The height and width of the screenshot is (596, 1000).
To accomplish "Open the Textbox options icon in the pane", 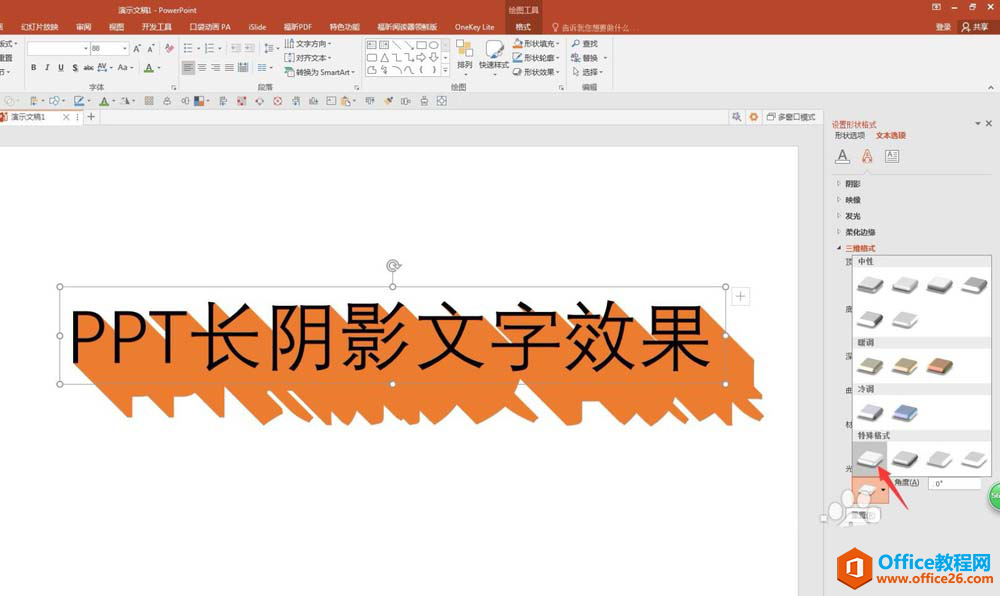I will tap(892, 156).
